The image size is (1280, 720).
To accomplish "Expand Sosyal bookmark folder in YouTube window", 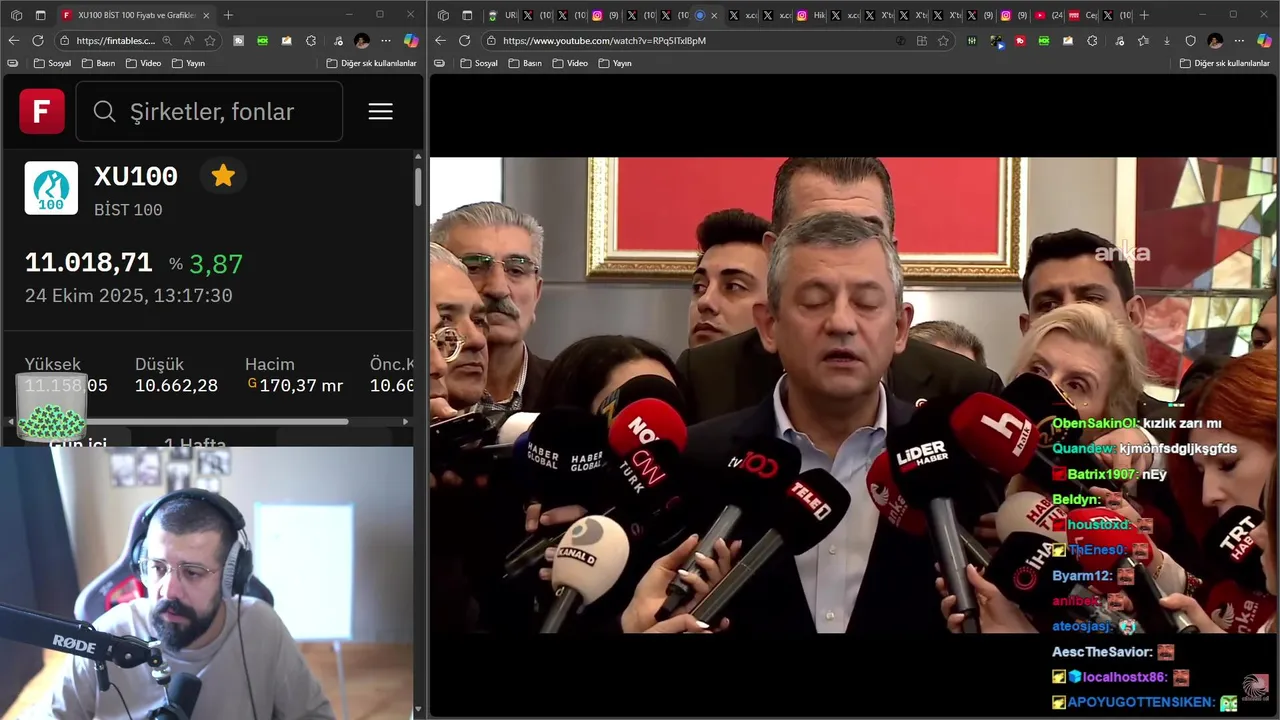I will click(479, 63).
